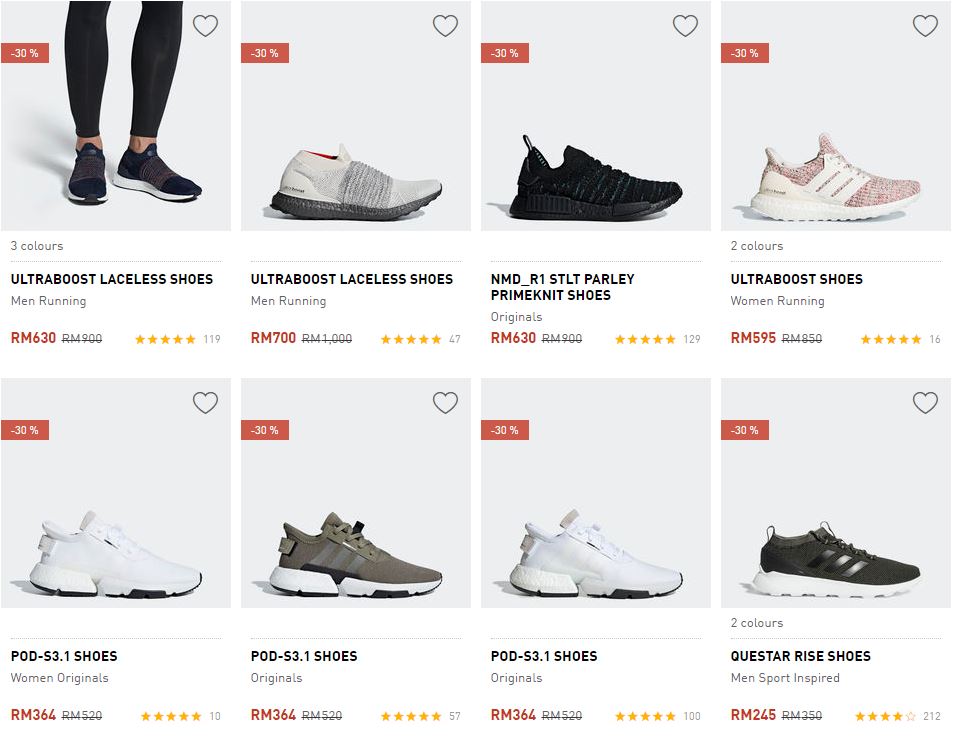The image size is (954, 739).
Task: View star rating with 129 reviews
Action: click(645, 339)
